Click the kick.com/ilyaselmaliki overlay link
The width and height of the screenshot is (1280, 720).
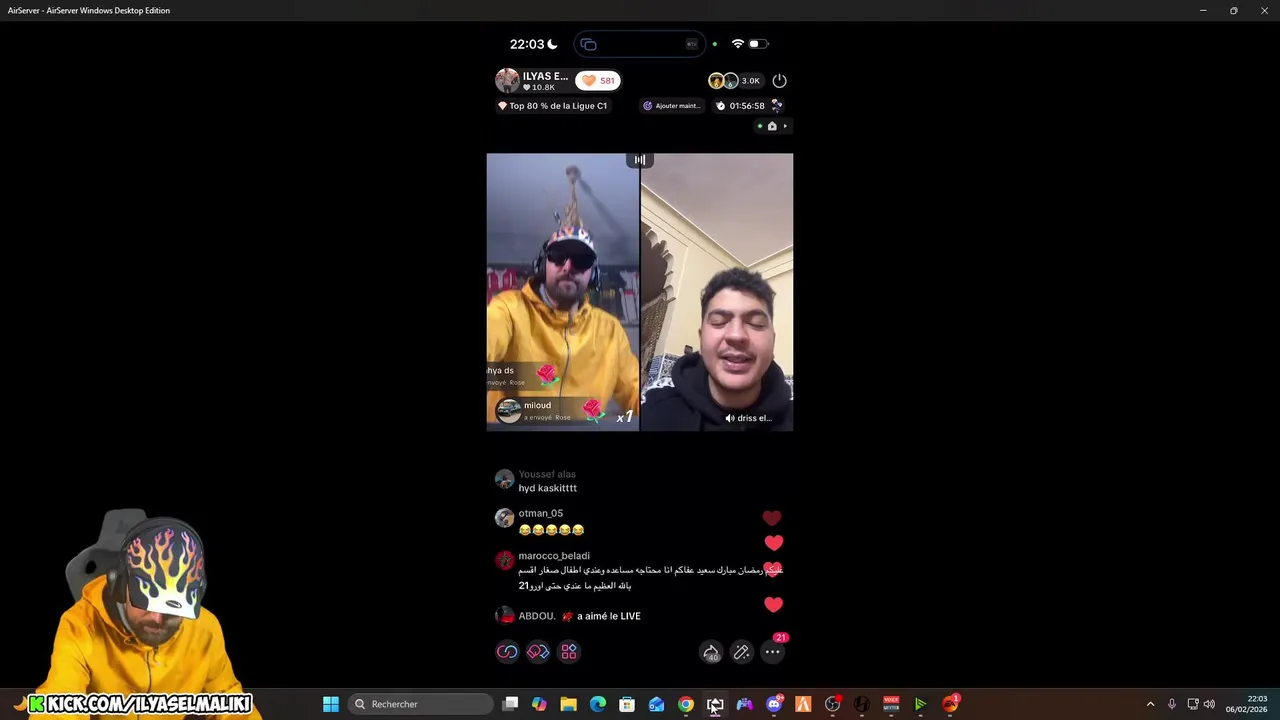[139, 704]
